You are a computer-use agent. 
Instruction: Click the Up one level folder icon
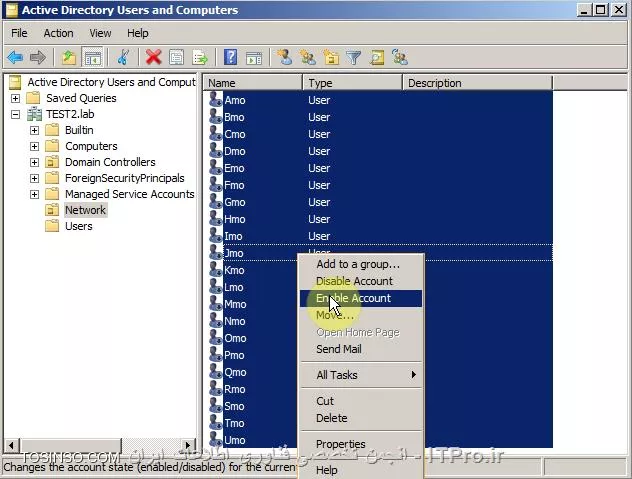[x=69, y=57]
